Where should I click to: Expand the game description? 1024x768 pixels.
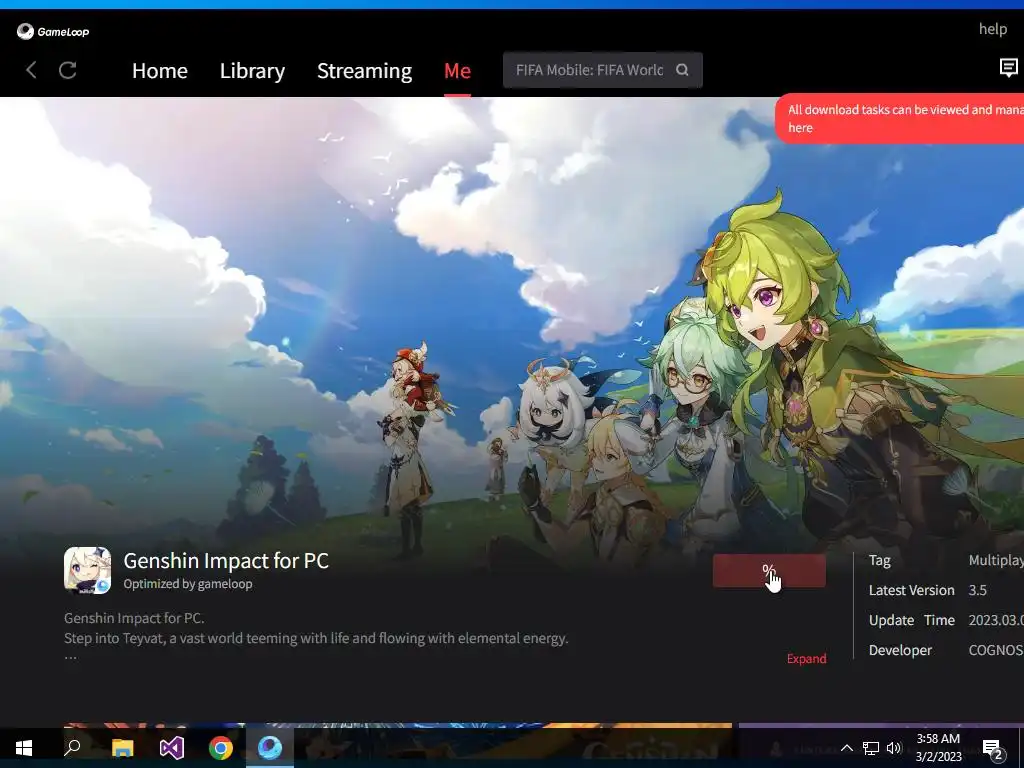(x=806, y=658)
